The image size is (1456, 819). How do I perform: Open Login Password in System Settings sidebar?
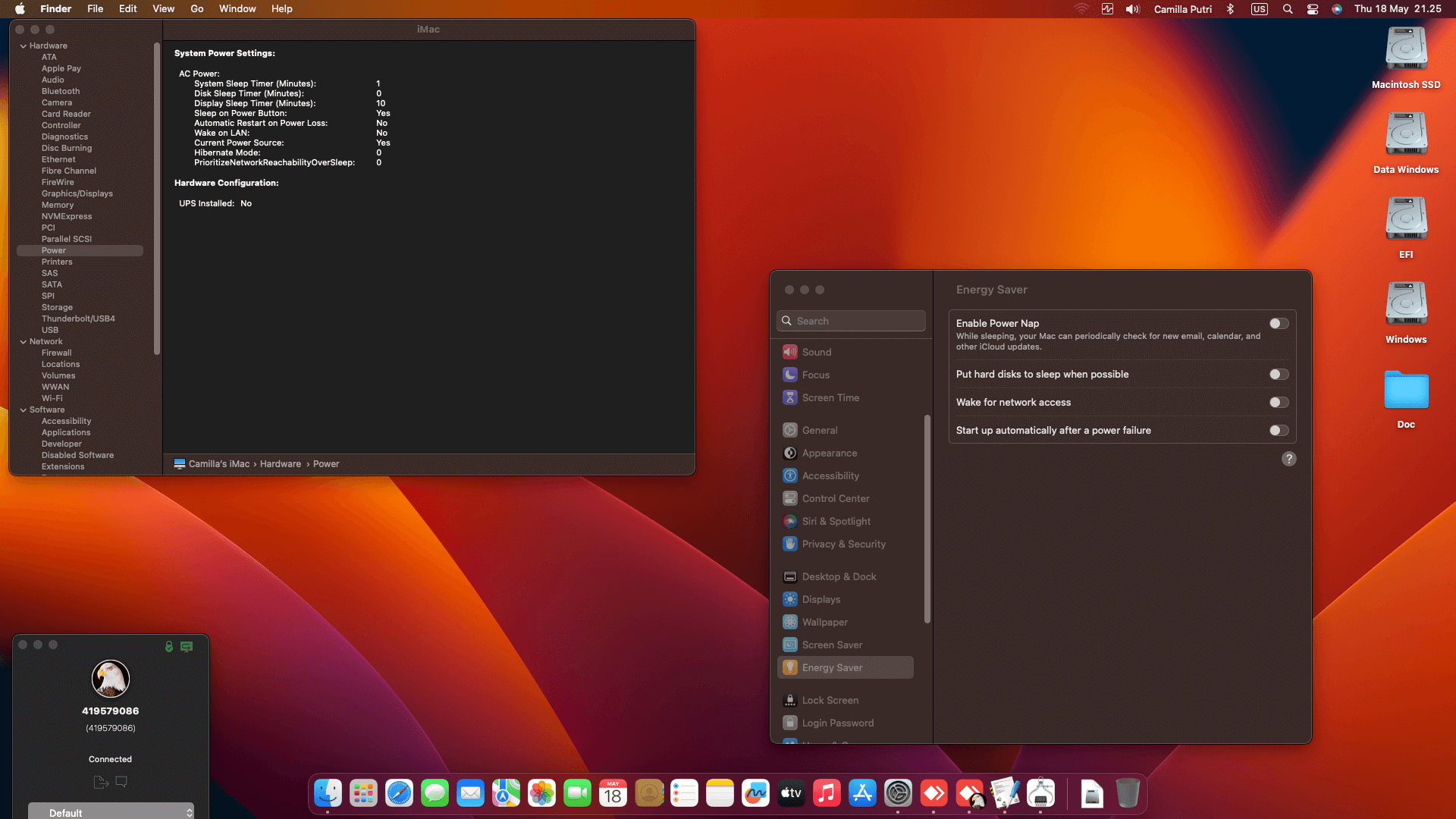click(846, 723)
